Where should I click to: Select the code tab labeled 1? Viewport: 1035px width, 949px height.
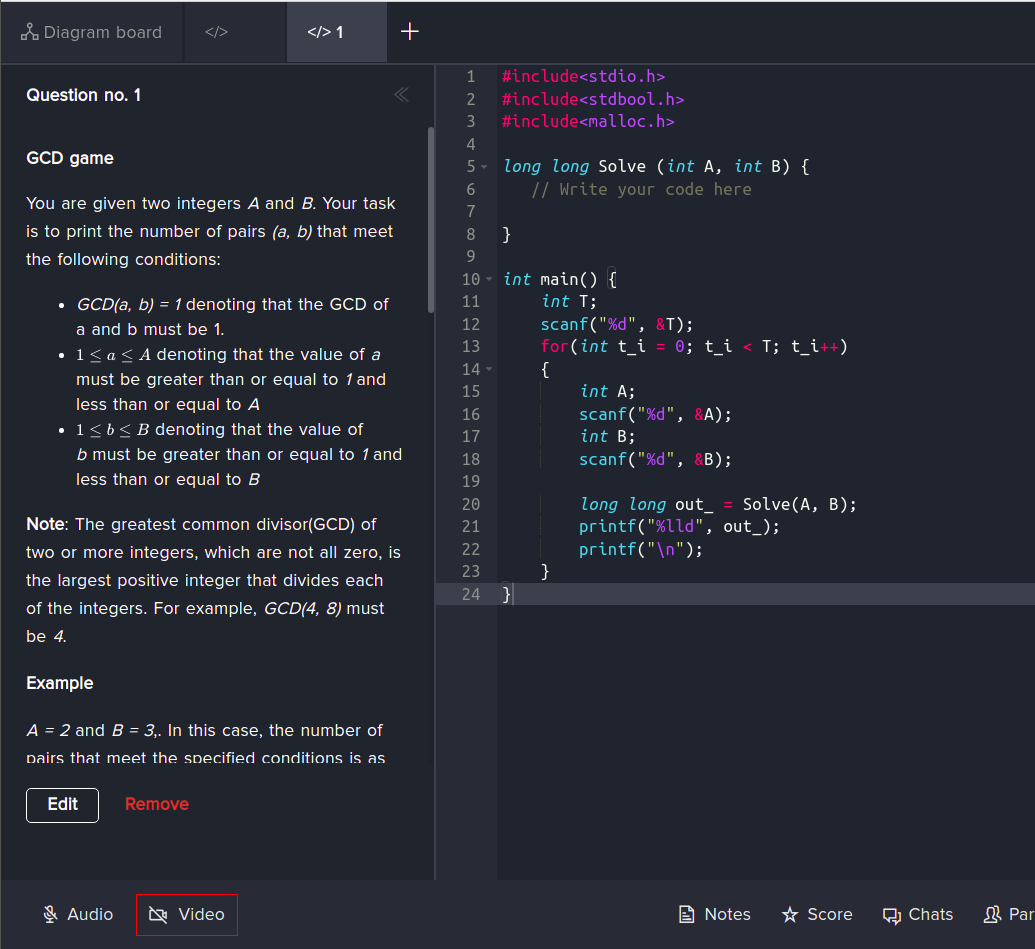[x=326, y=32]
